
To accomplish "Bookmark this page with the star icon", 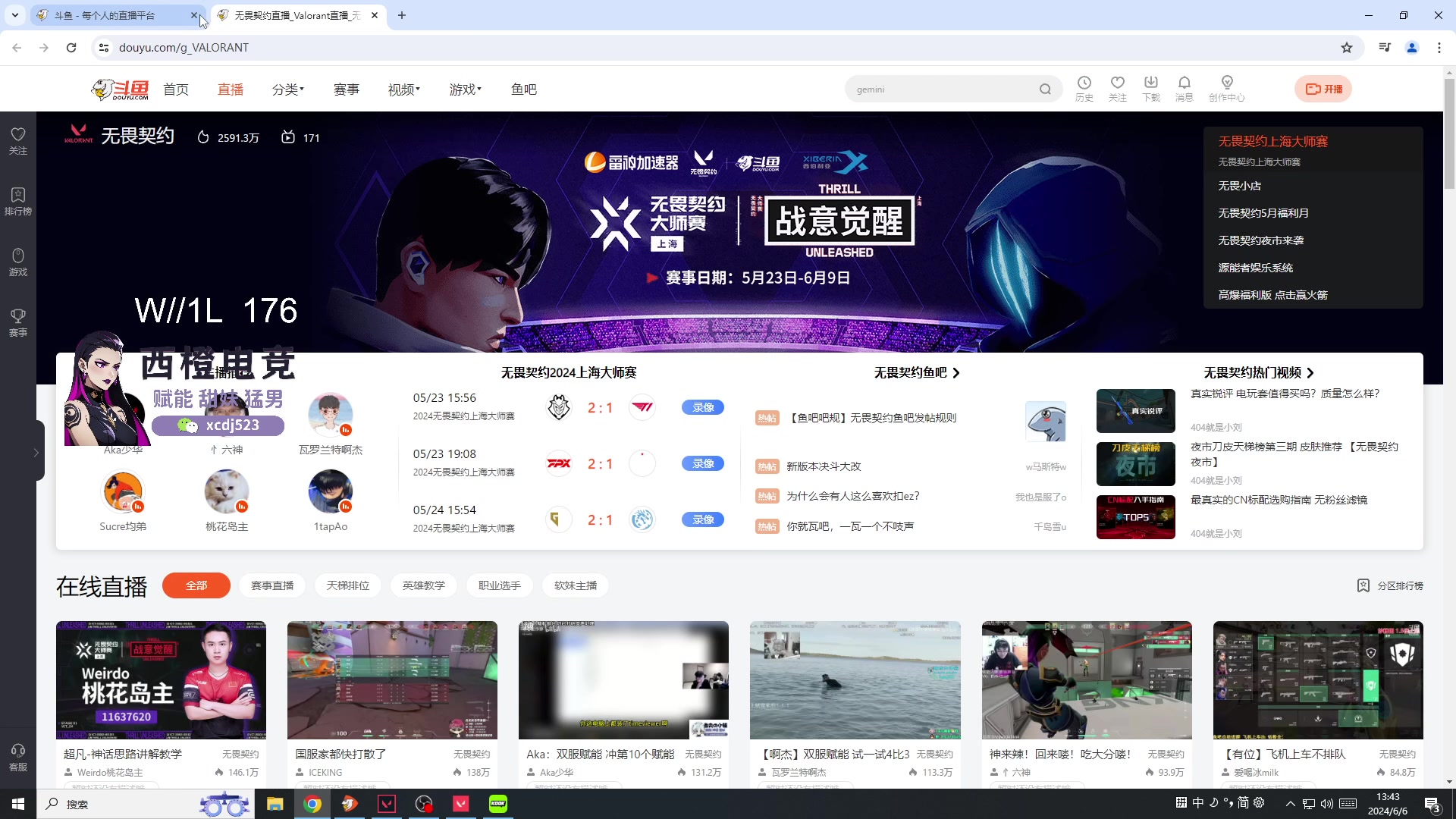I will [x=1347, y=48].
